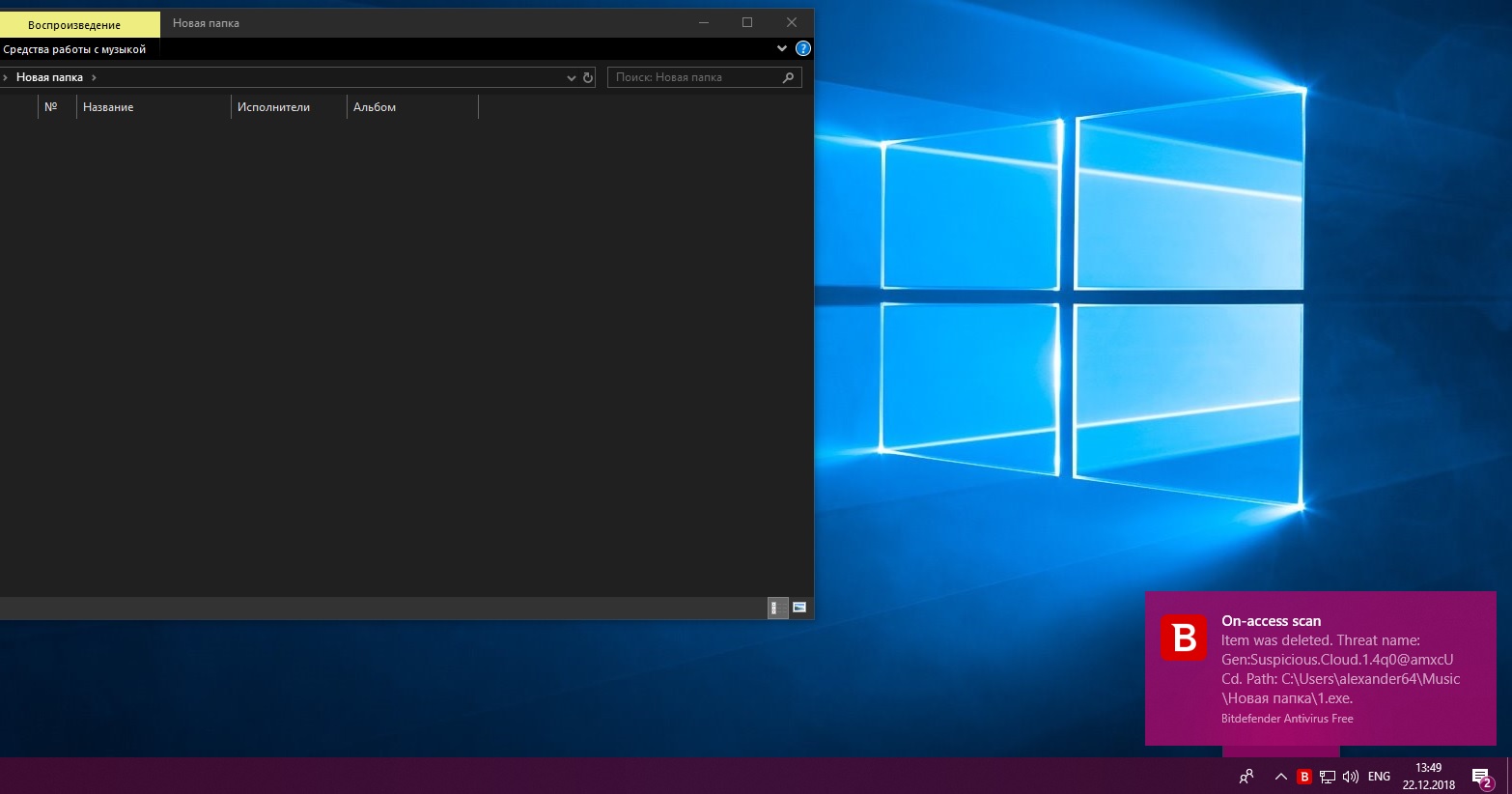Viewport: 1512px width, 794px height.
Task: Click the search magnifier icon
Action: pos(788,77)
